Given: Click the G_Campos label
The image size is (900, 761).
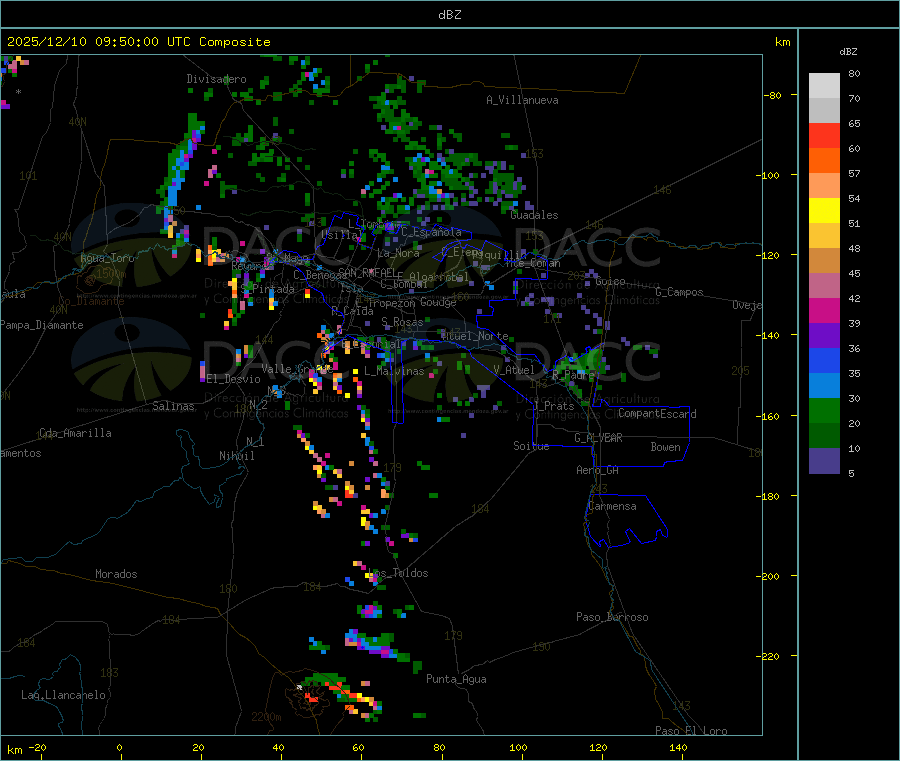Looking at the screenshot, I should (679, 292).
